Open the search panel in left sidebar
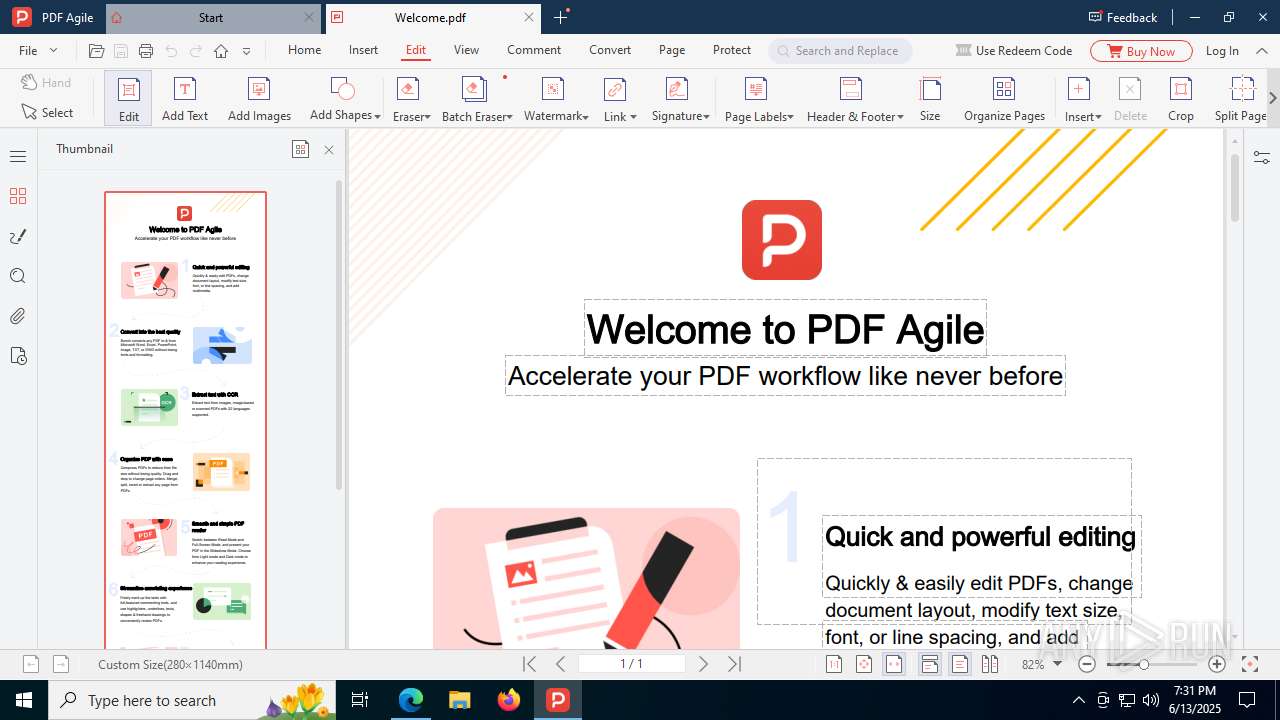The height and width of the screenshot is (720, 1280). [18, 276]
